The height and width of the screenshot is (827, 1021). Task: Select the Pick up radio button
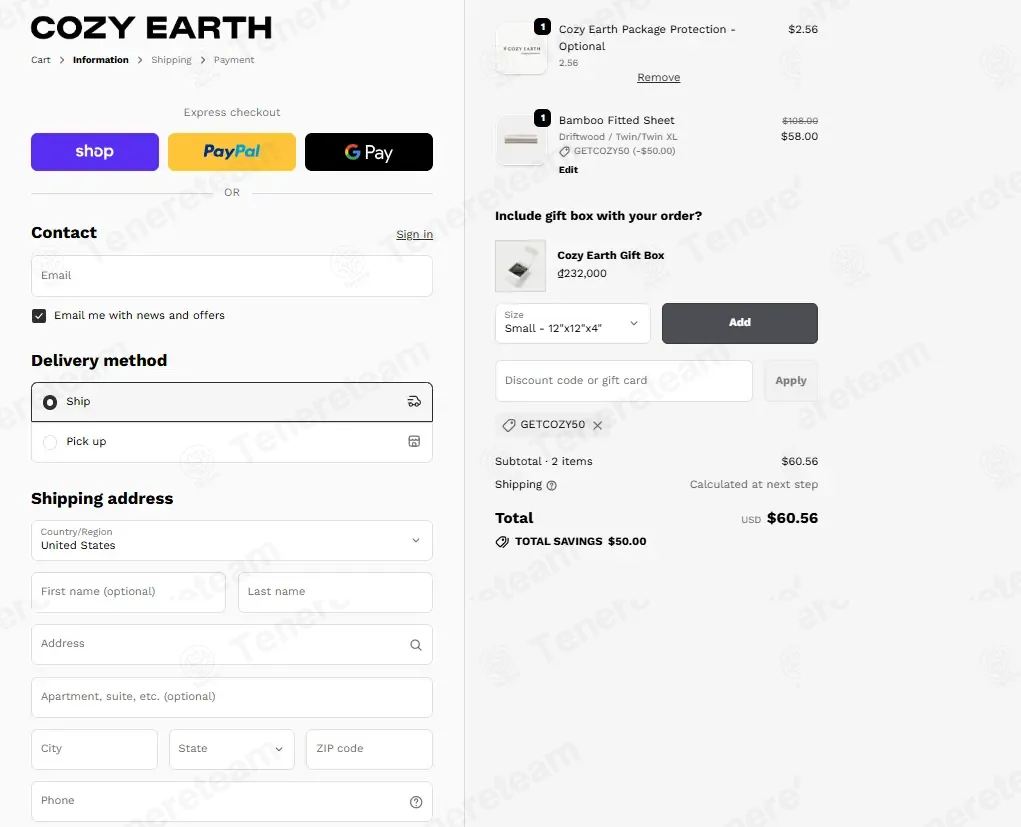[x=50, y=442]
